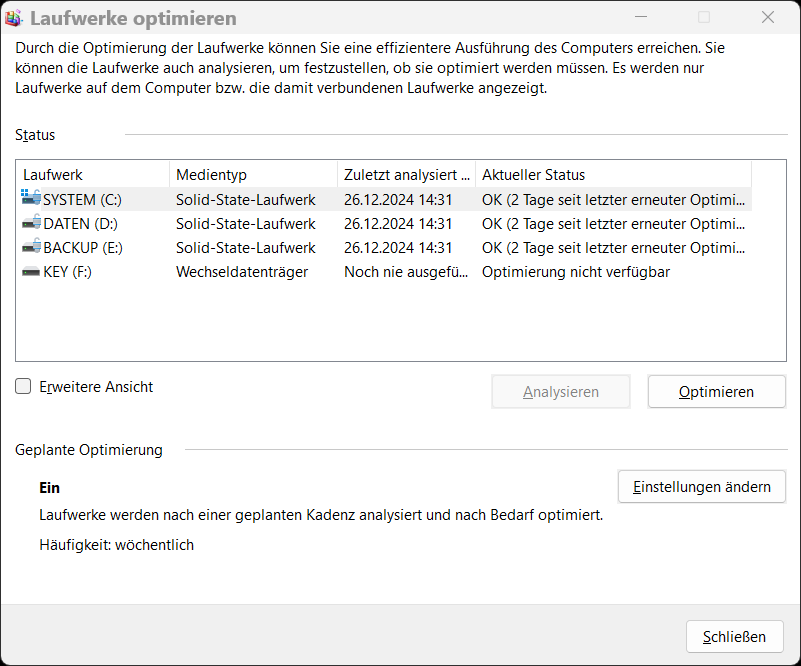Select the Solid-State-Laufwerk cell of DATEN row
The width and height of the screenshot is (801, 666).
coord(246,223)
